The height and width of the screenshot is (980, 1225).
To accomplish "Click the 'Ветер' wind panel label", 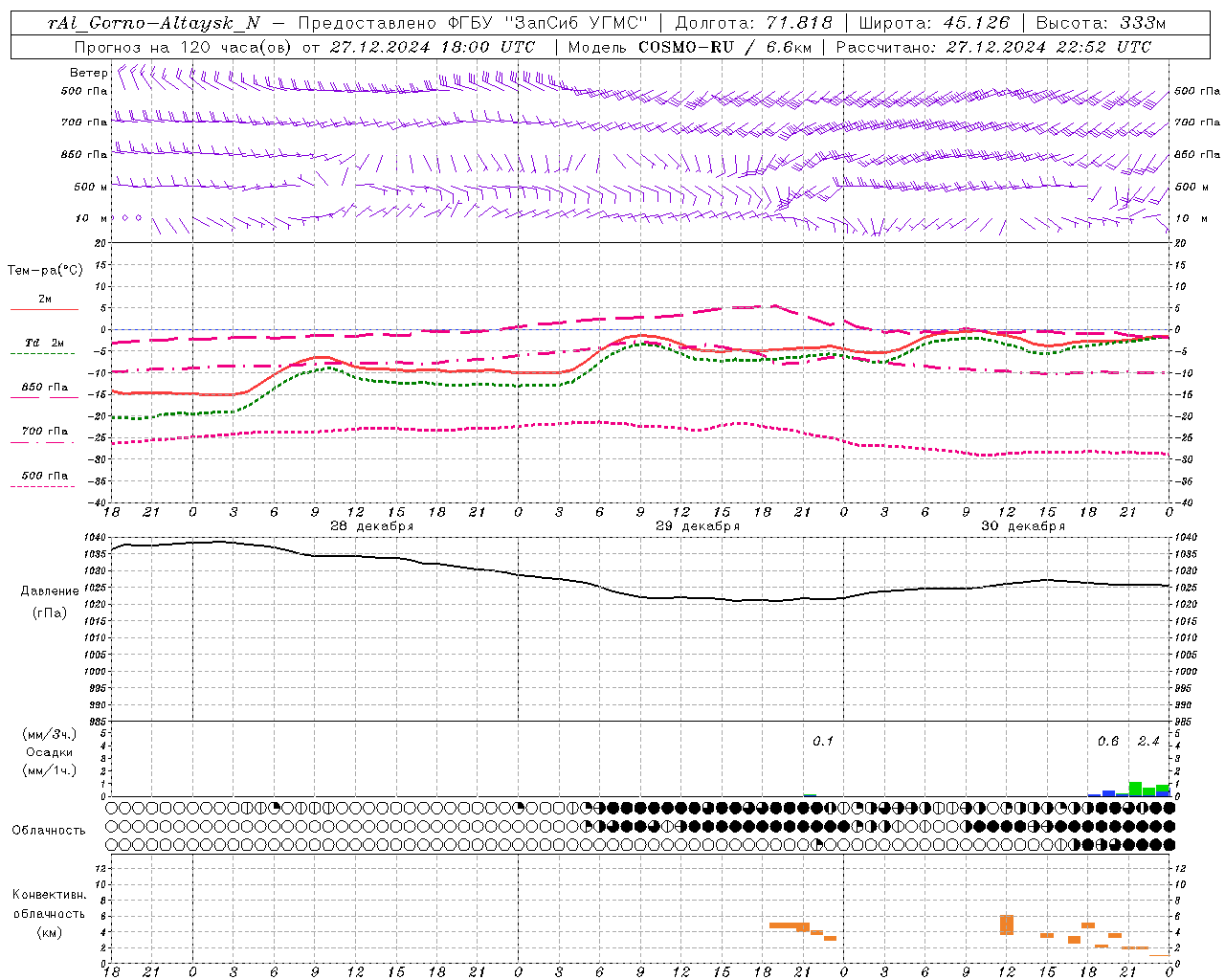I will (x=88, y=73).
